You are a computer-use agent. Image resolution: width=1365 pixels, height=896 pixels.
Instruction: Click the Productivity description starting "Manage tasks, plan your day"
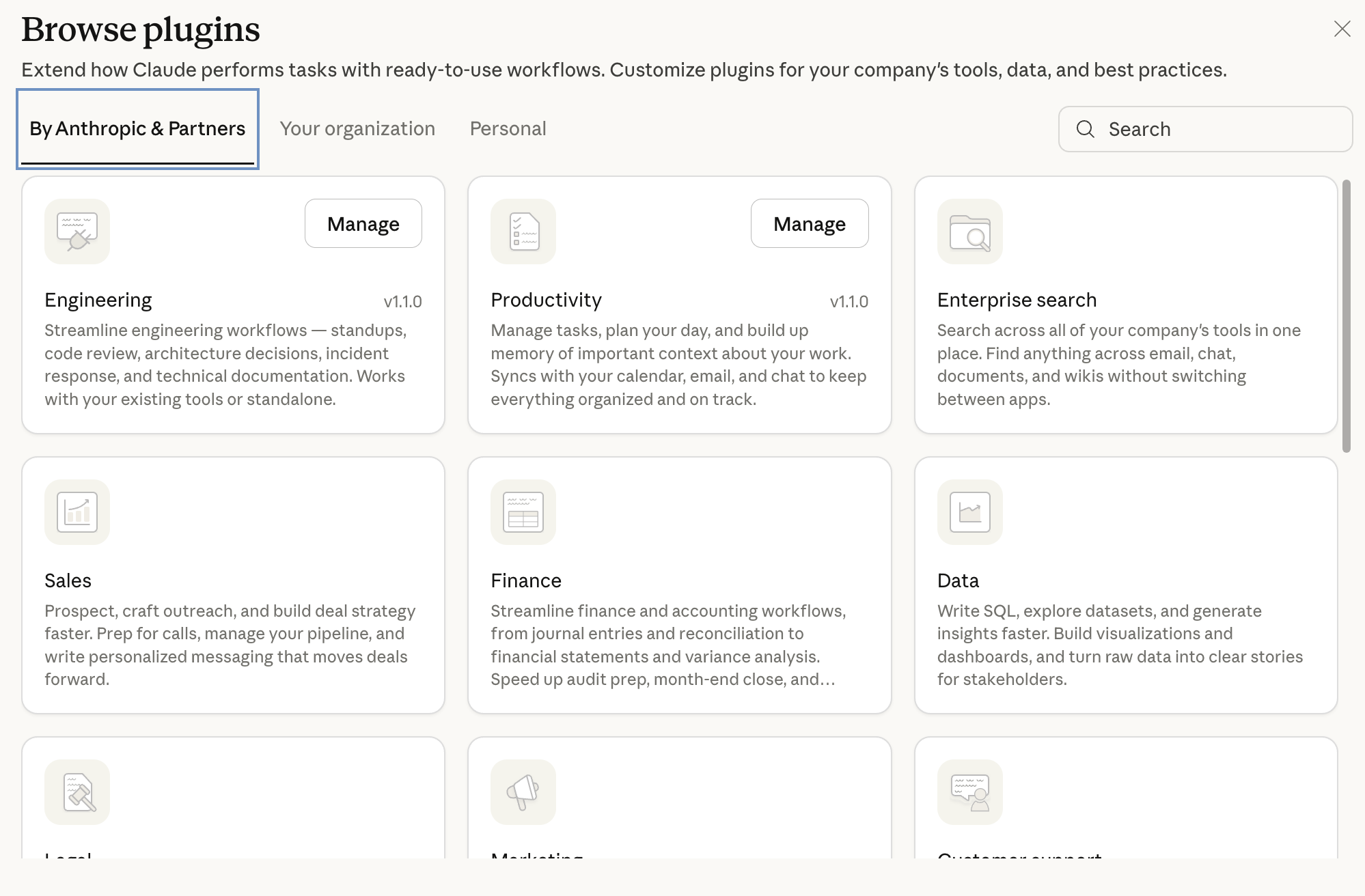coord(678,365)
